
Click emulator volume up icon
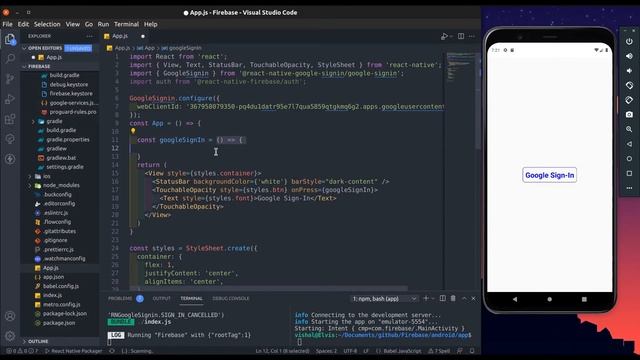(x=629, y=56)
